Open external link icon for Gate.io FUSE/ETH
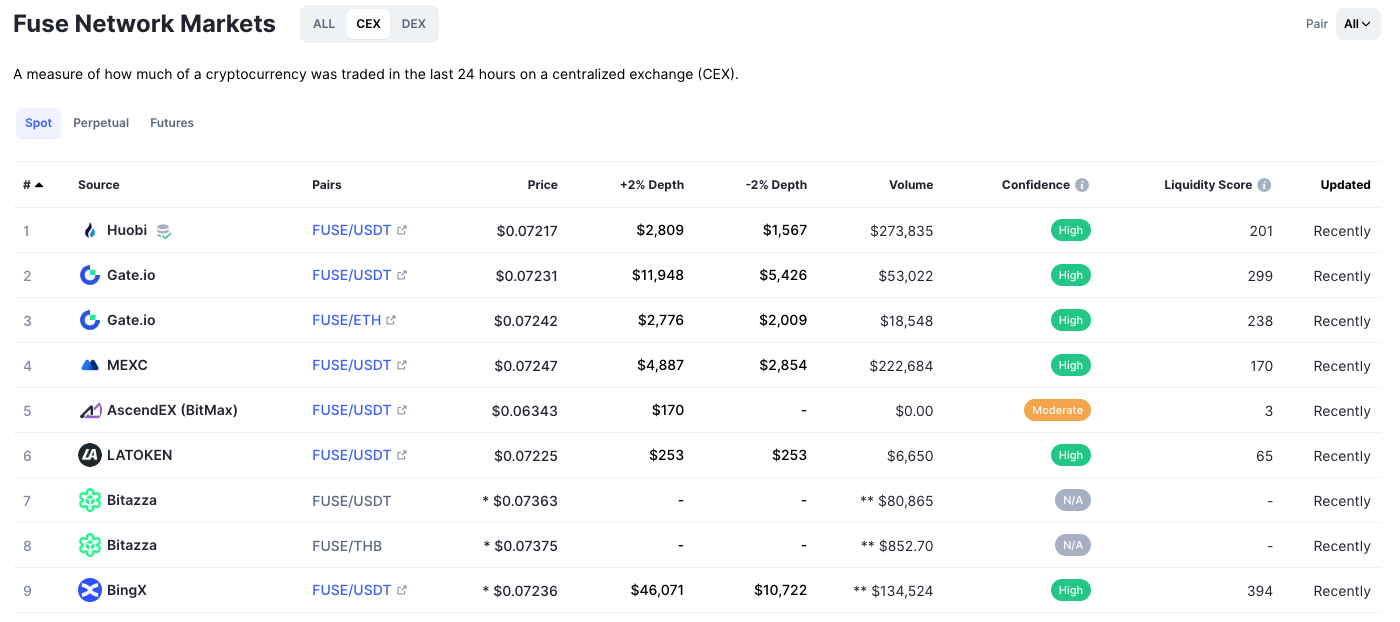1400x622 pixels. tap(391, 320)
